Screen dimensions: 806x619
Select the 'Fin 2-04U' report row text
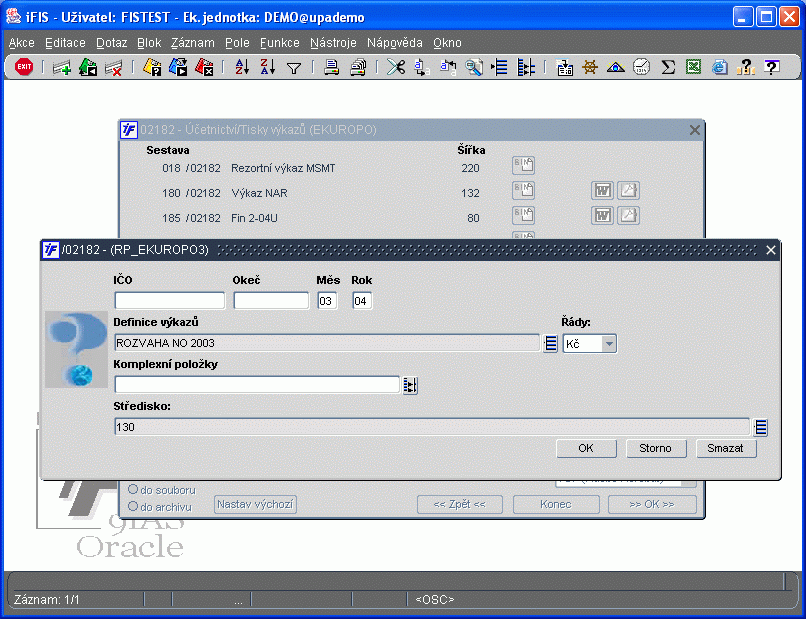click(254, 218)
